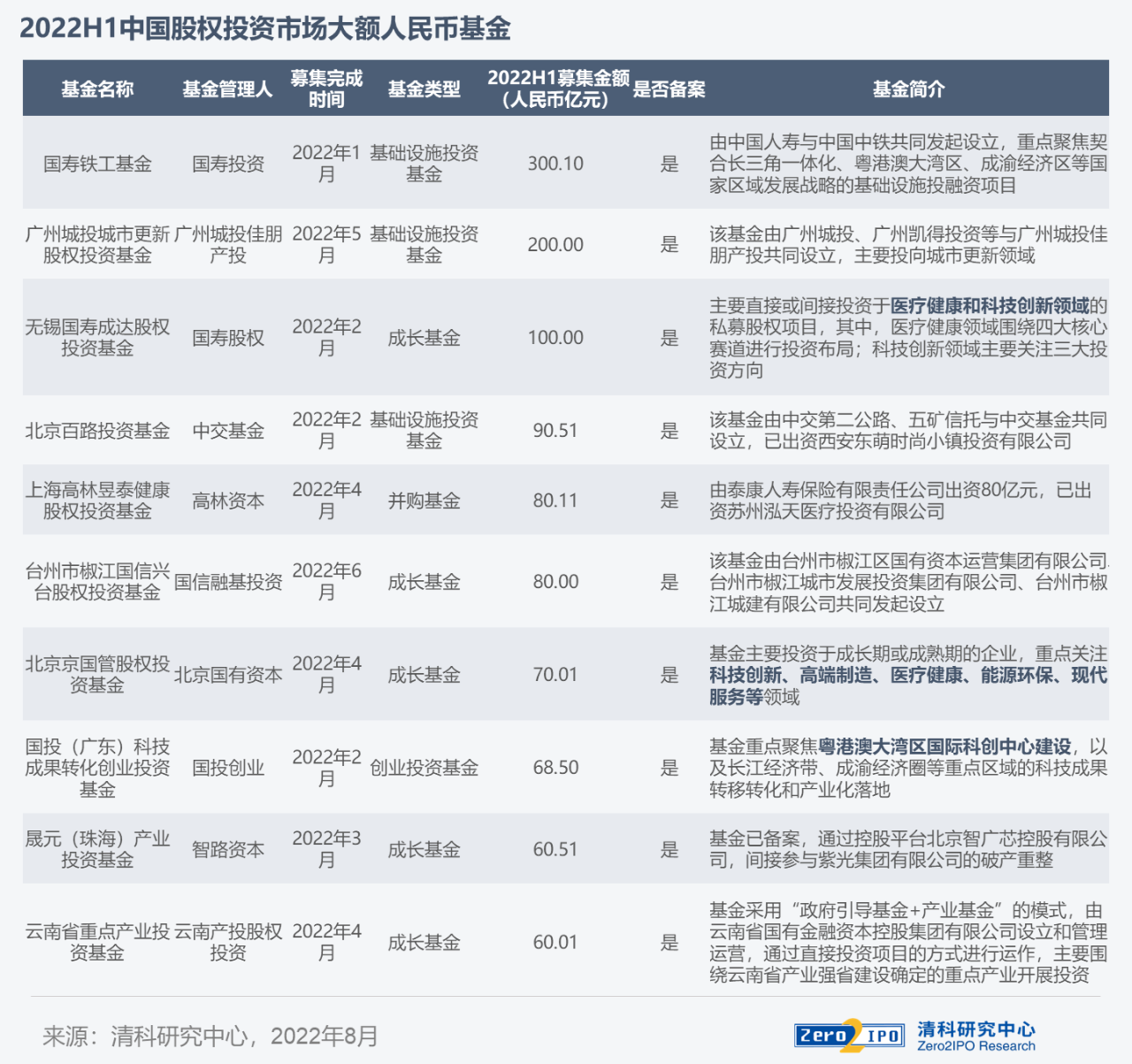Click the 并购基金 fund type cell

(x=424, y=501)
